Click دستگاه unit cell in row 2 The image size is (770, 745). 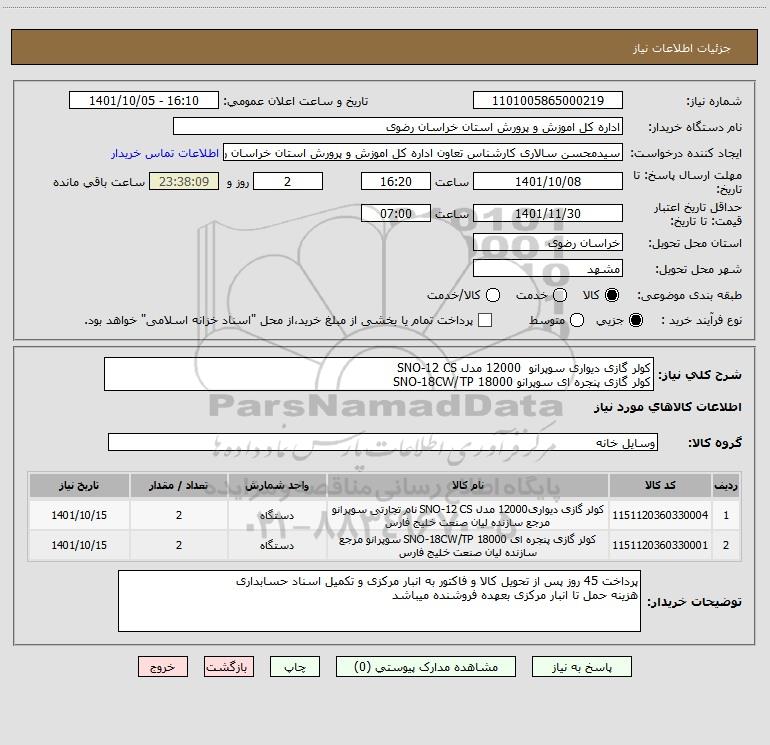277,545
